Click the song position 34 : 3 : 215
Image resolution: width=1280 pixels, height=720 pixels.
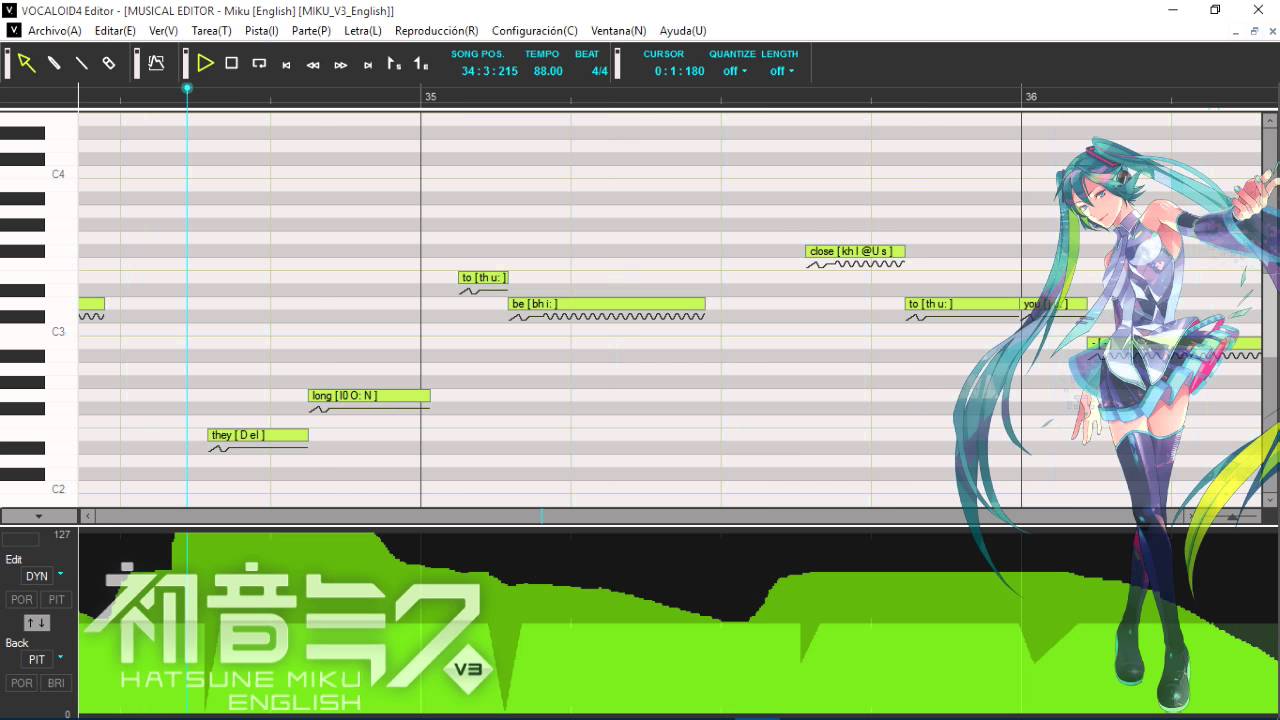(x=489, y=71)
